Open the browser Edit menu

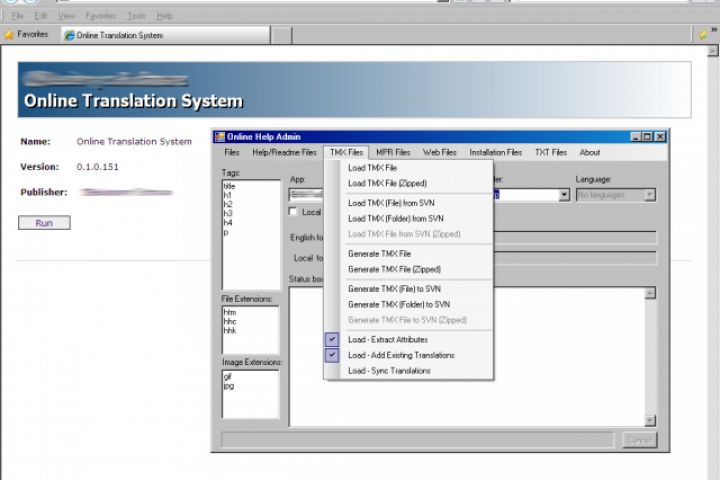click(41, 16)
